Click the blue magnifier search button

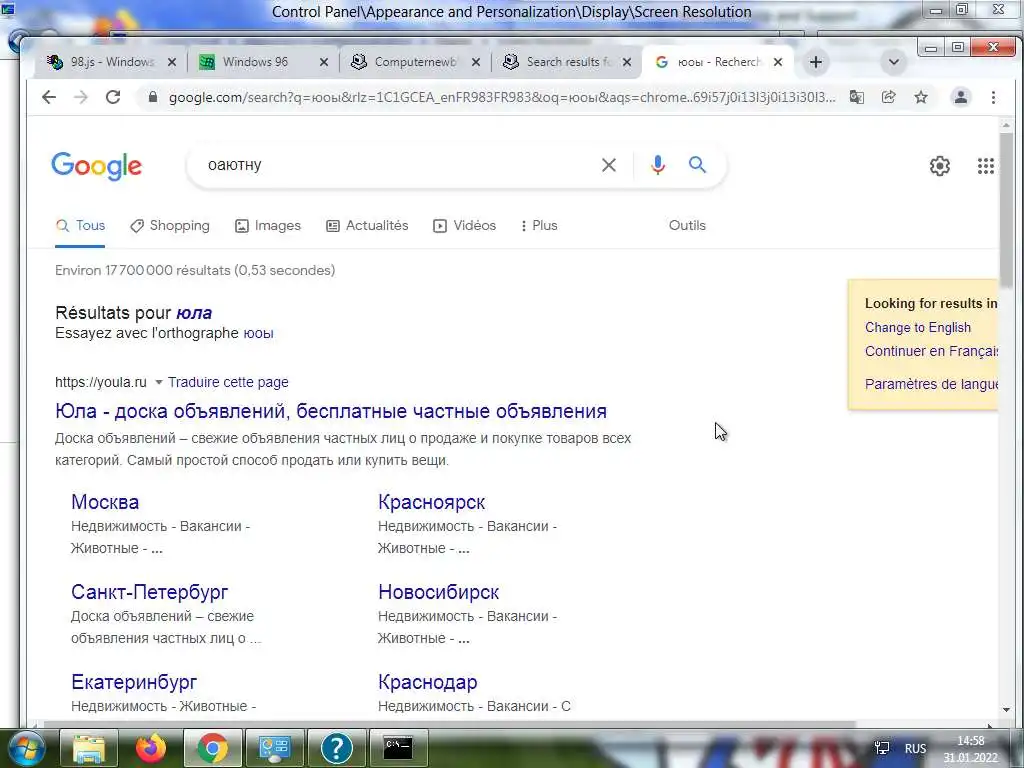click(697, 165)
